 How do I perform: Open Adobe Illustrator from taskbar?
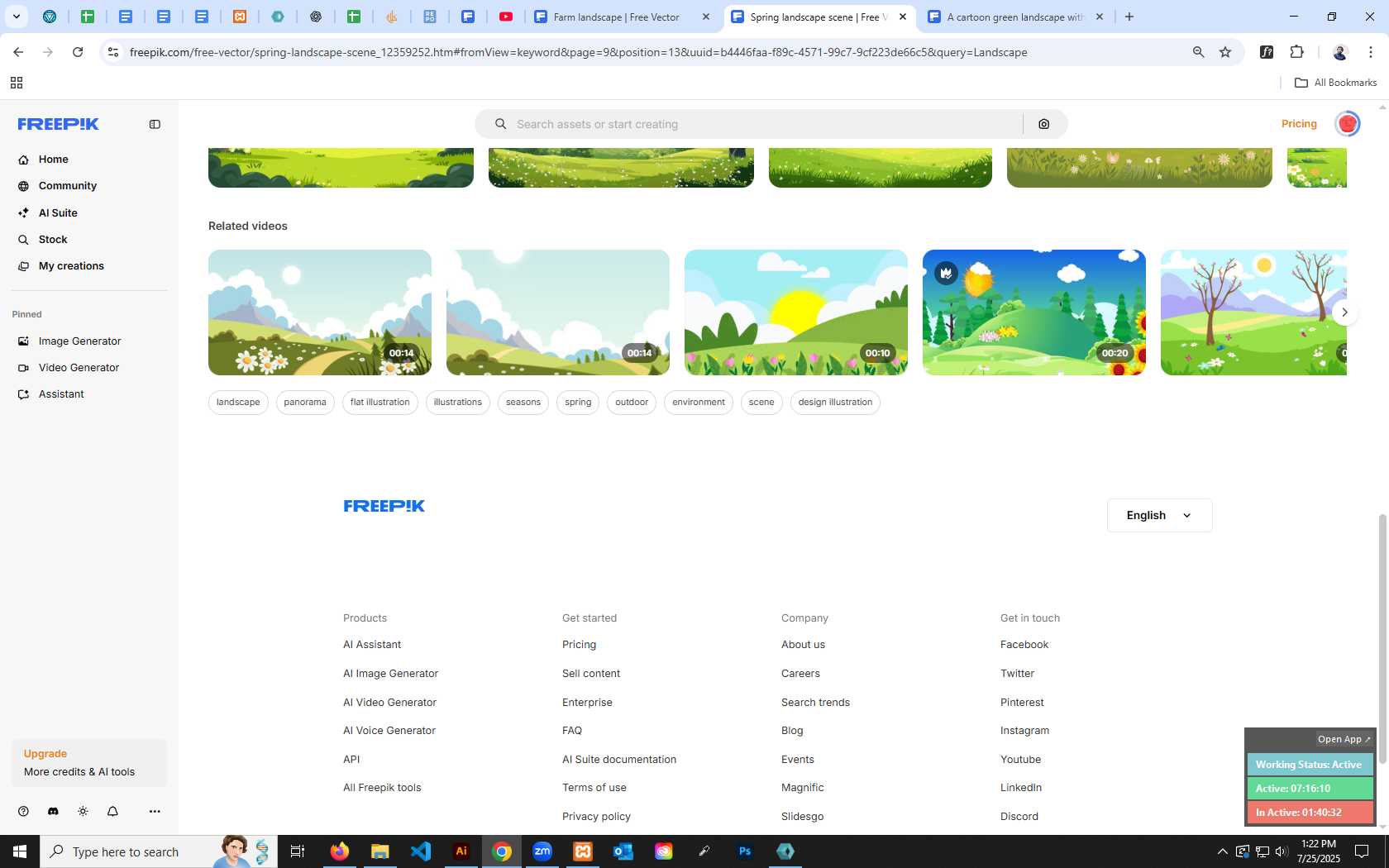(461, 851)
